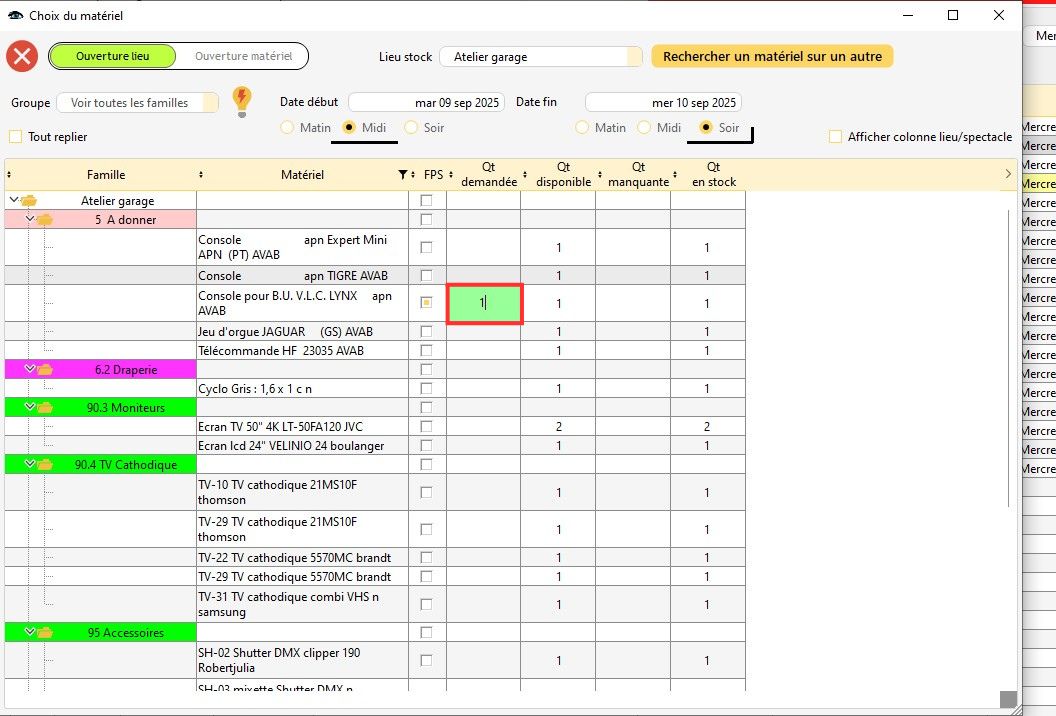This screenshot has width=1056, height=716.
Task: Click the filter funnel icon in Matériel header
Action: pos(402,175)
